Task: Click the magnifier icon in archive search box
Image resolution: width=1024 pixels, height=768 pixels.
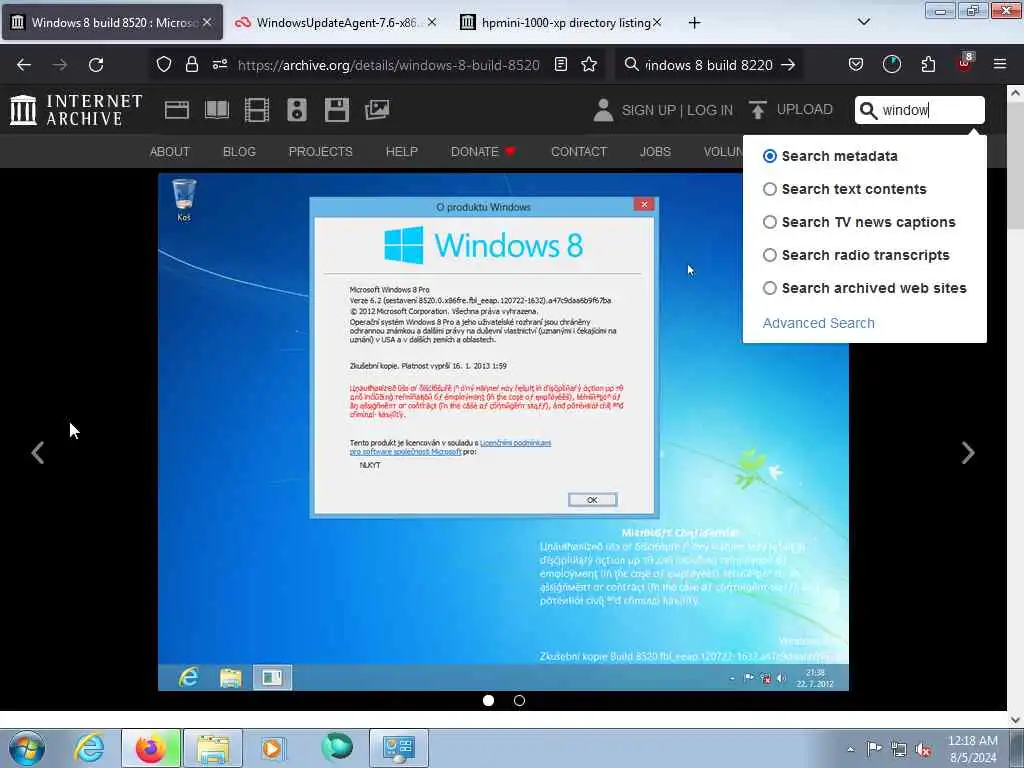Action: pos(868,110)
